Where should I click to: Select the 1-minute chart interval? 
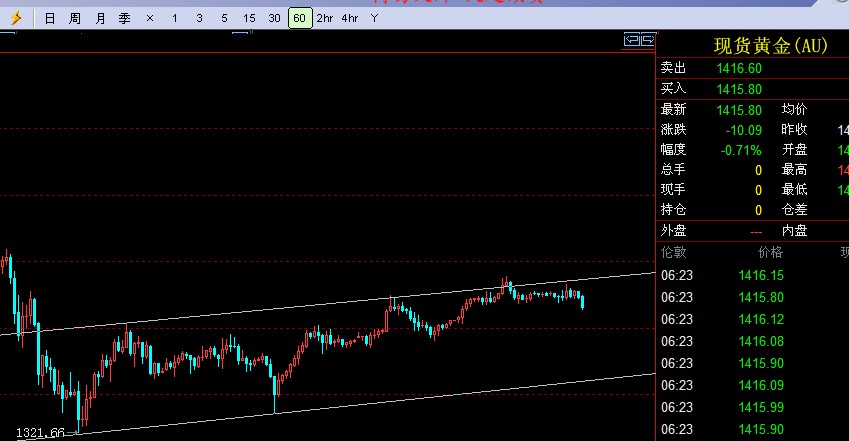pos(174,18)
